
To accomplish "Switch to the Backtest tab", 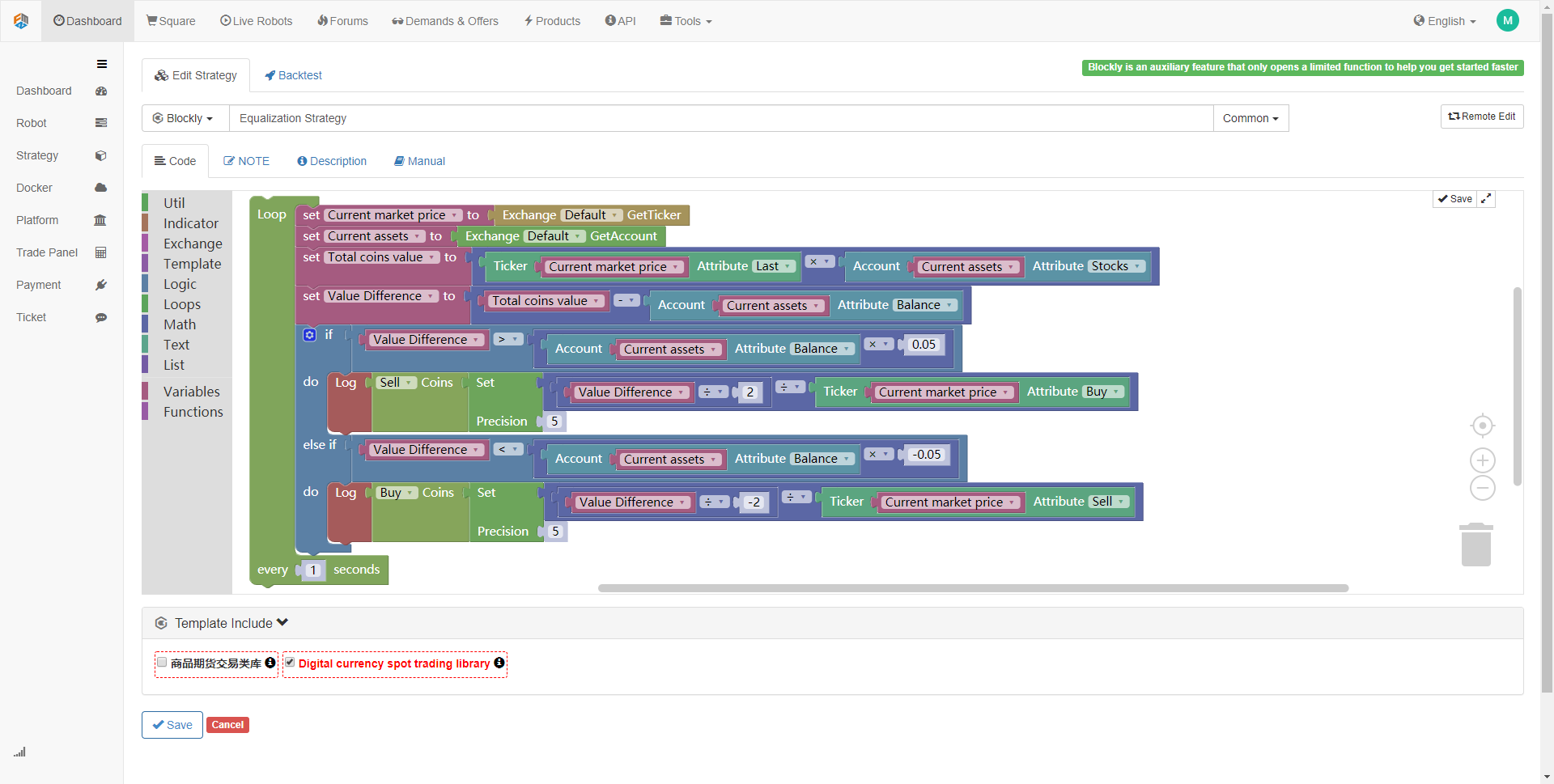I will point(294,75).
